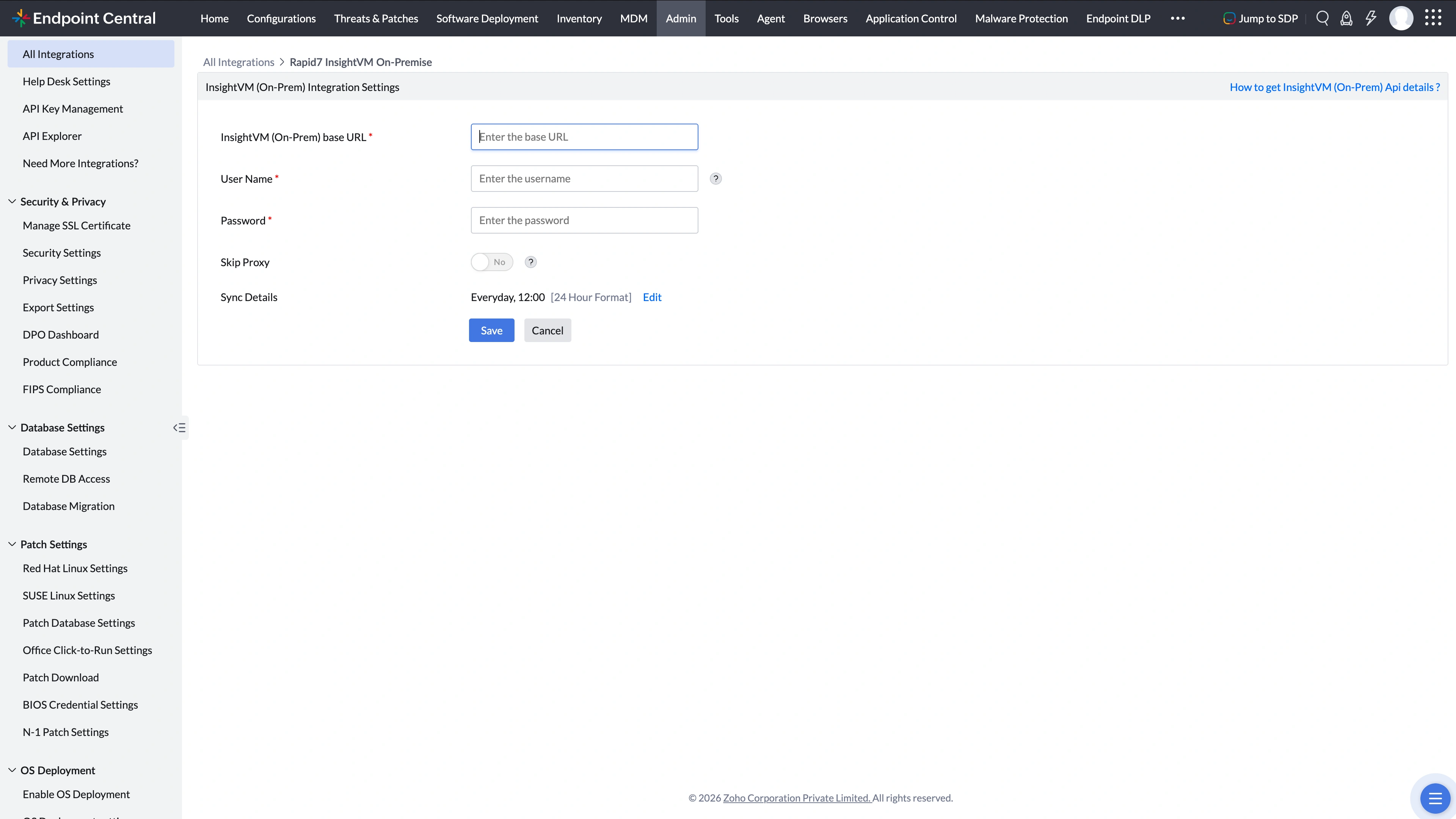Collapse the Database Settings section
Viewport: 1456px width, 819px height.
(x=12, y=427)
